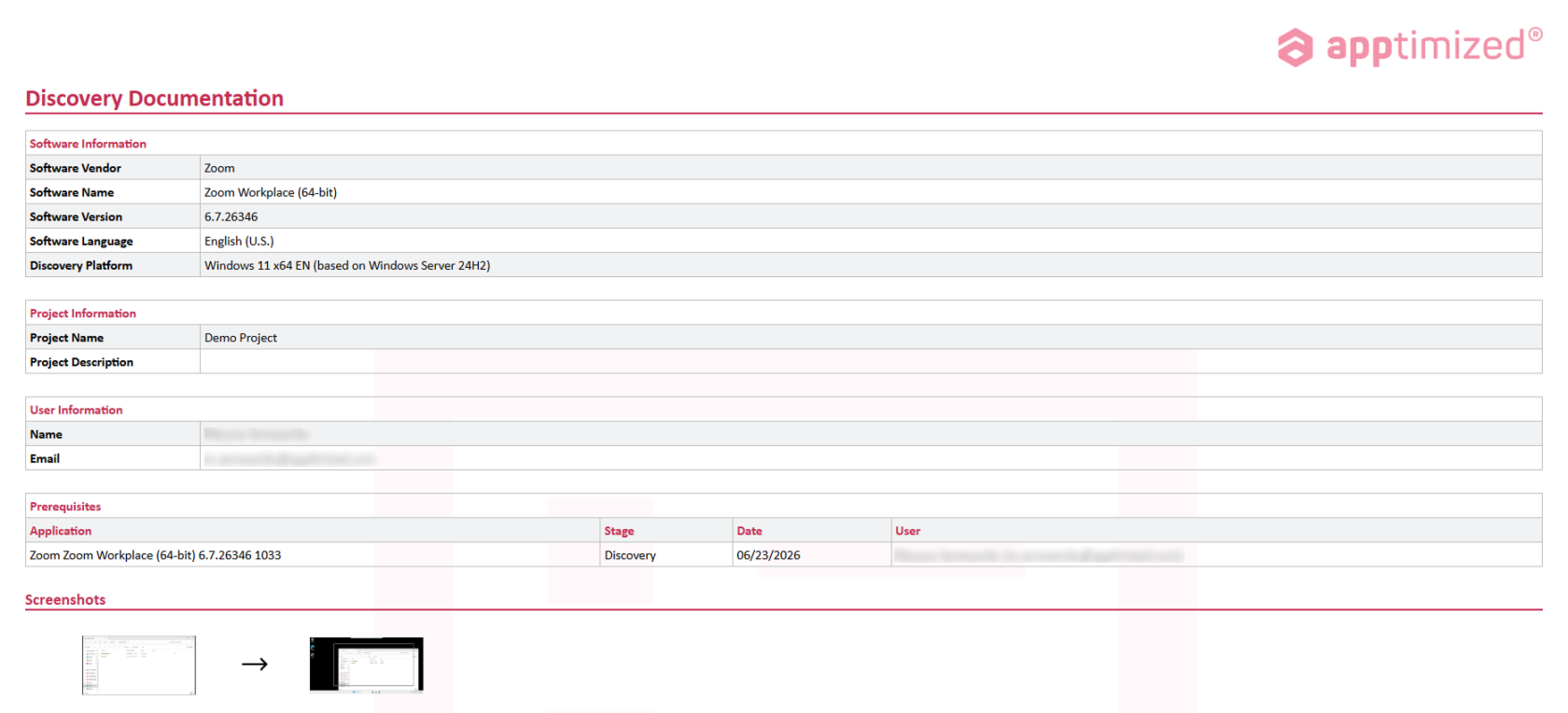
Task: Click the Software Version label
Action: click(76, 217)
